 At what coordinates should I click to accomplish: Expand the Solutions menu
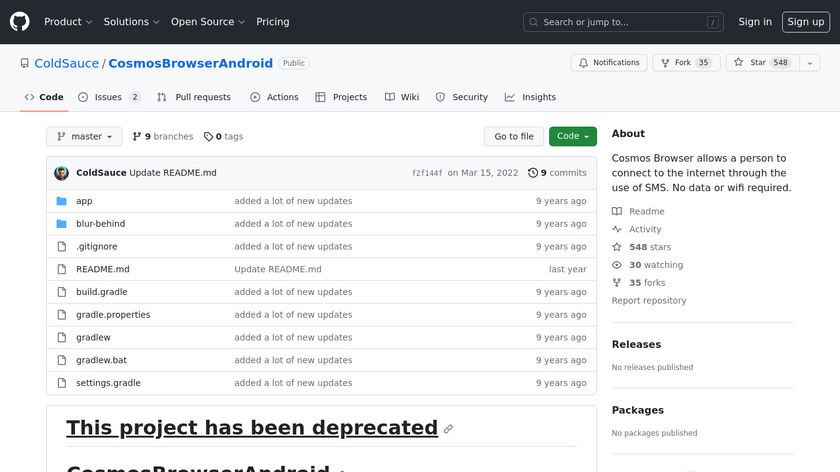click(131, 22)
